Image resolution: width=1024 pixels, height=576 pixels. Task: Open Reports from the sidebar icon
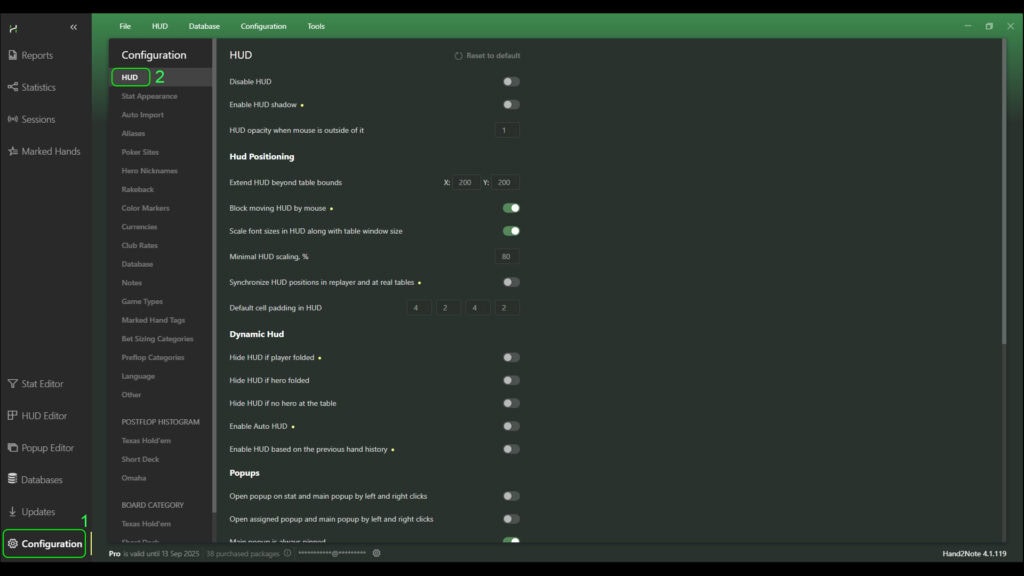tap(13, 55)
